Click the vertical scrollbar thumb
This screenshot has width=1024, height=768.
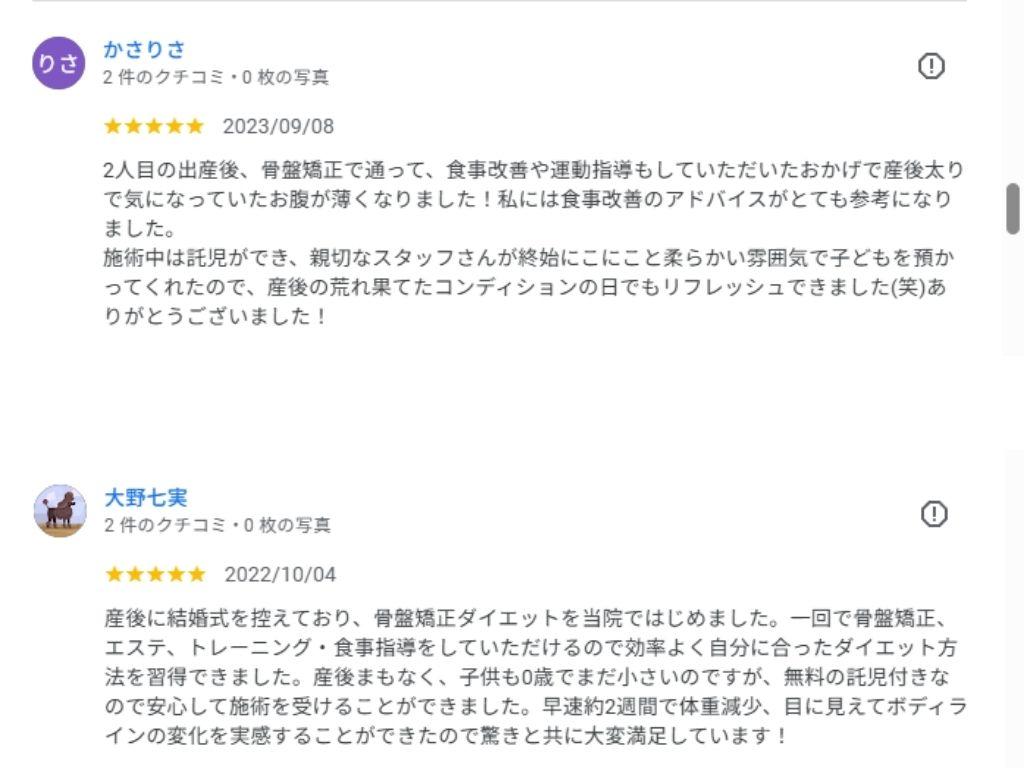[x=1012, y=208]
